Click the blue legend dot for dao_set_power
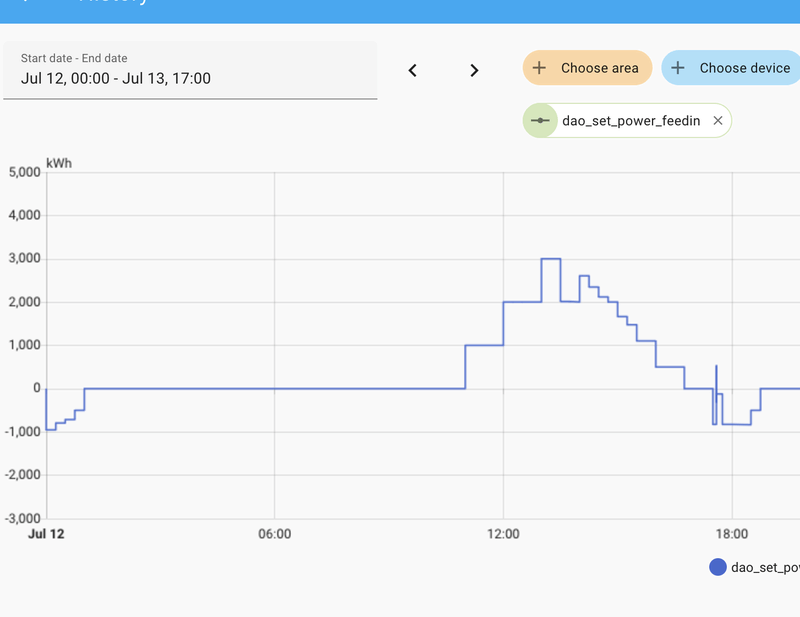Viewport: 800px width, 617px height. click(x=717, y=567)
